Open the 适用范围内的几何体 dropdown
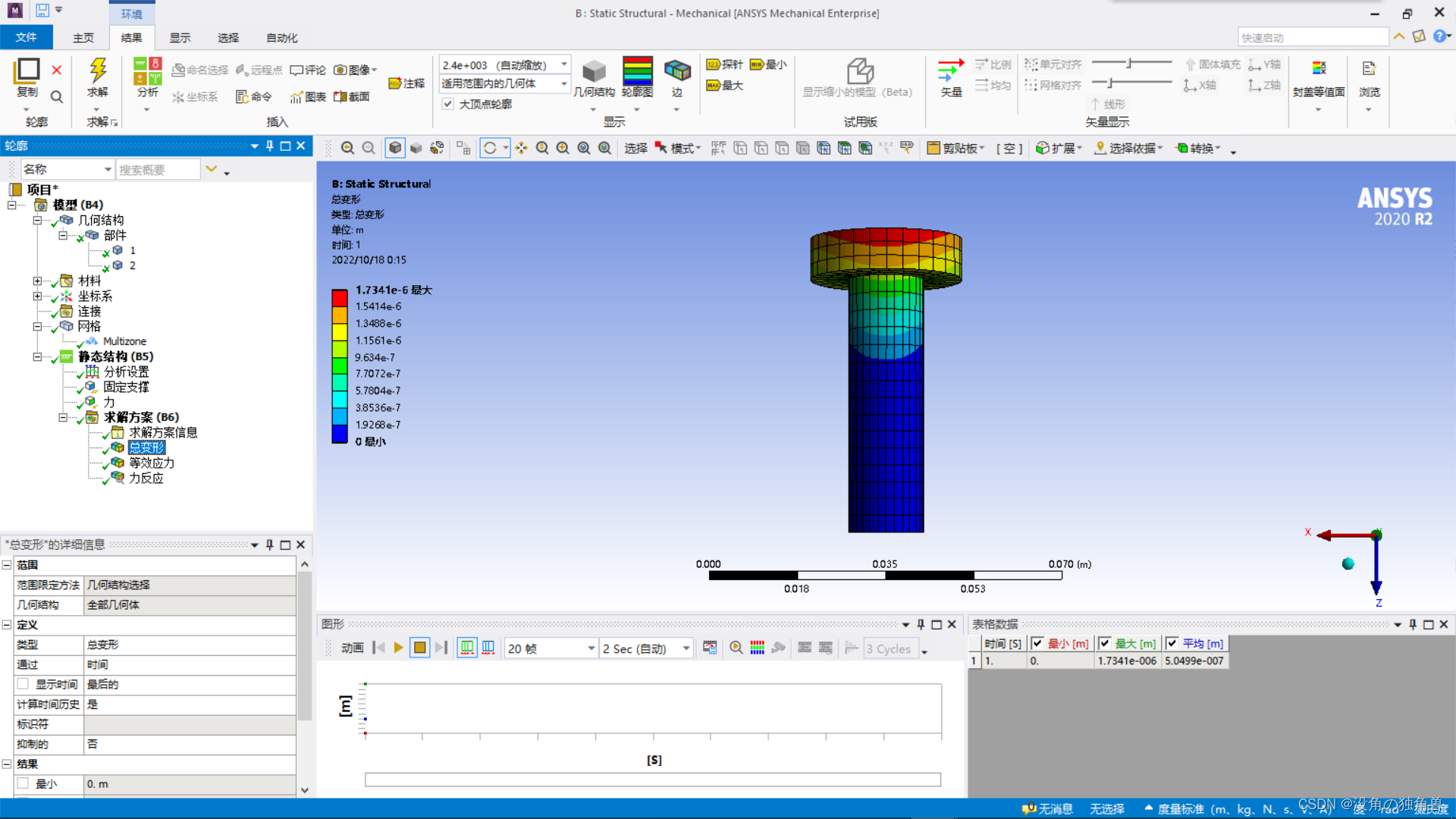 [563, 83]
